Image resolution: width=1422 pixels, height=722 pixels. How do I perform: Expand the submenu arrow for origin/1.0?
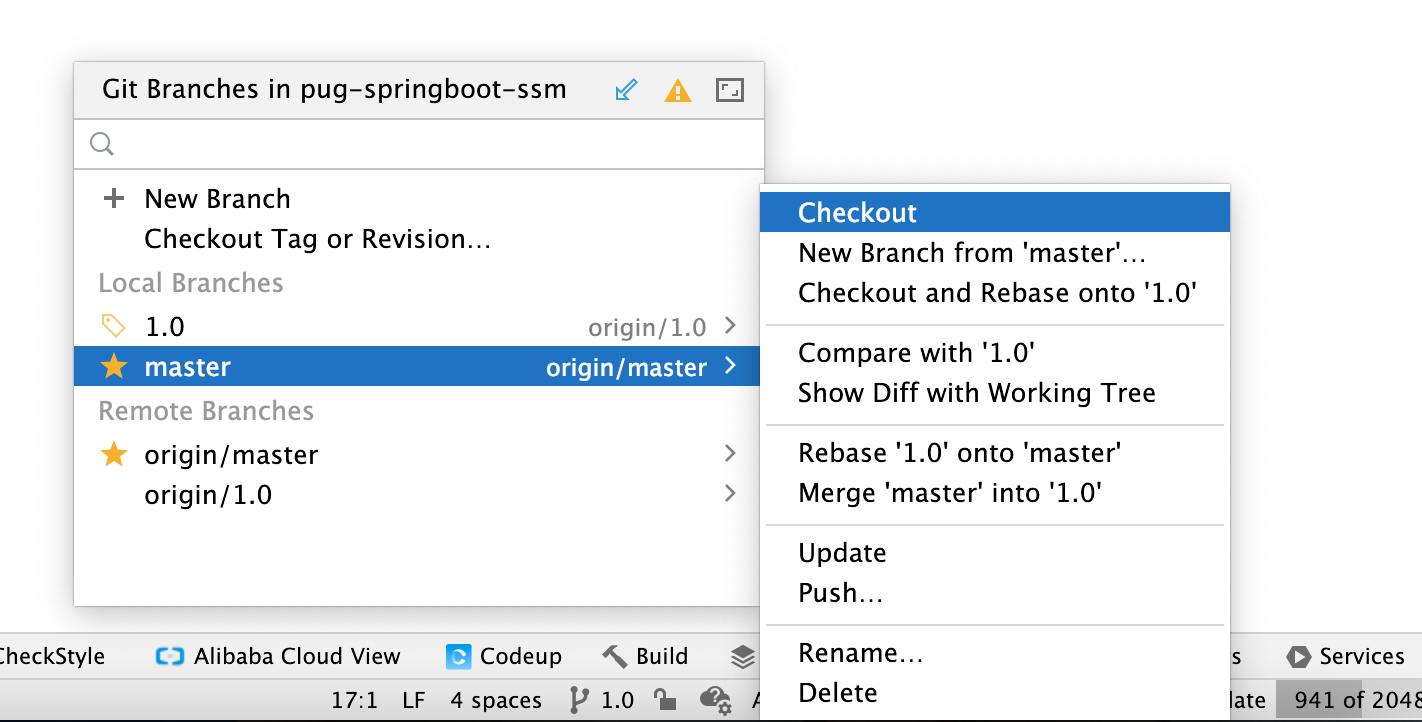(x=730, y=494)
